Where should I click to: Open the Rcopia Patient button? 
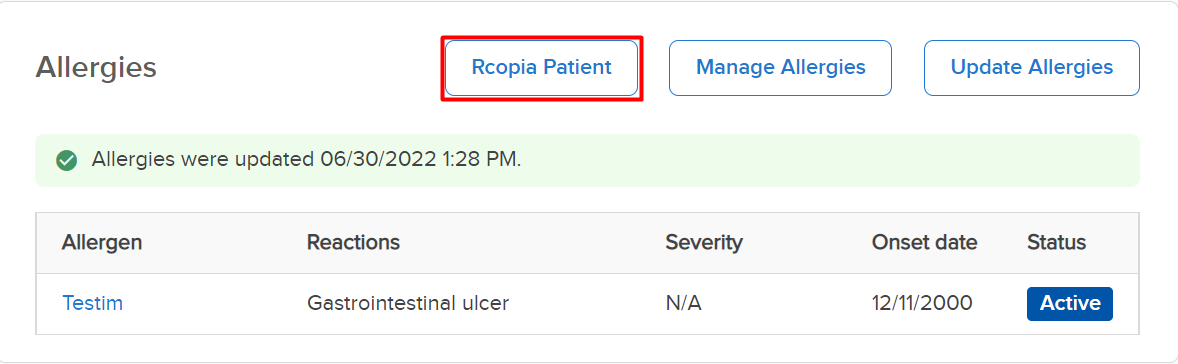pyautogui.click(x=541, y=68)
